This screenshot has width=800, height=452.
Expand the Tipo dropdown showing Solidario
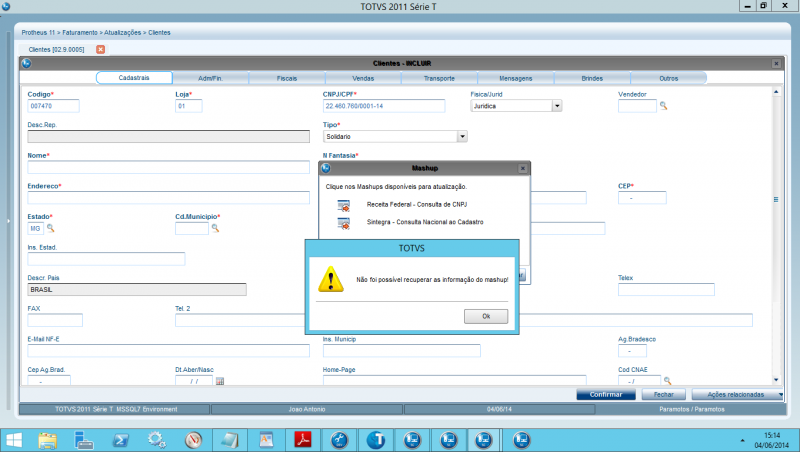coord(462,137)
